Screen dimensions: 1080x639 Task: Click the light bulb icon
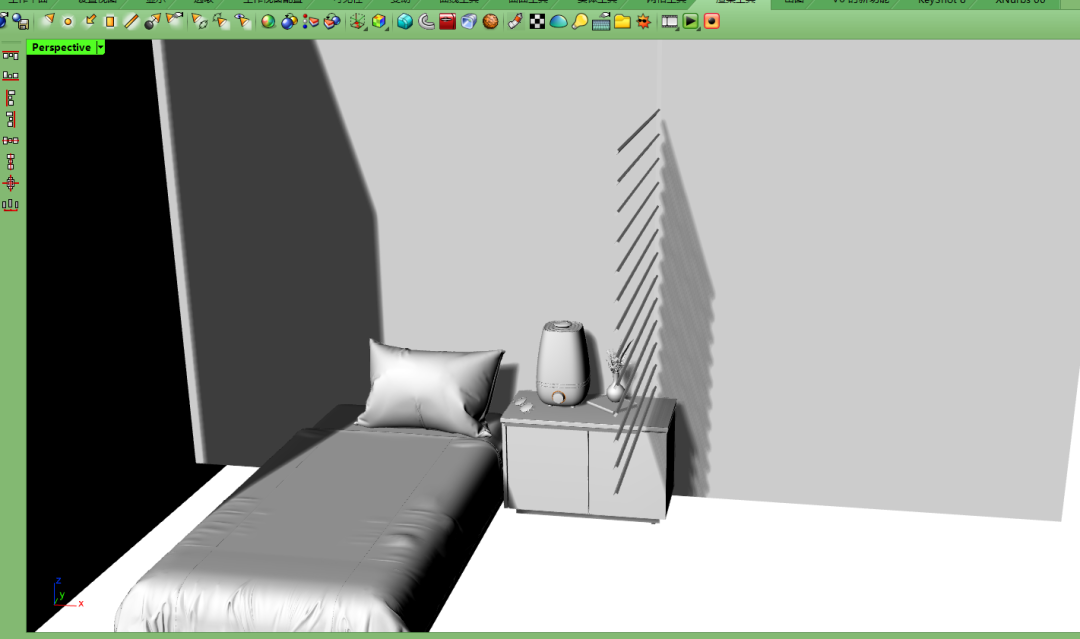point(580,21)
